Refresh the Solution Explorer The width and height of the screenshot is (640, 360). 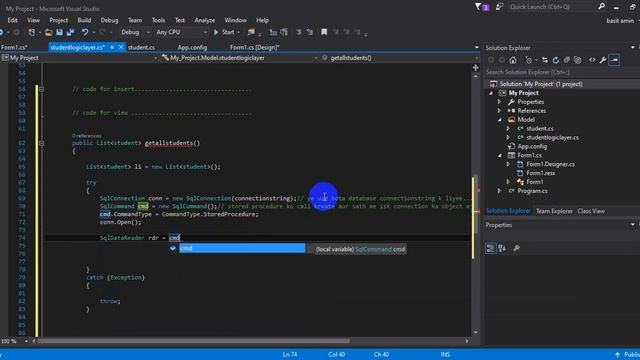click(556, 60)
